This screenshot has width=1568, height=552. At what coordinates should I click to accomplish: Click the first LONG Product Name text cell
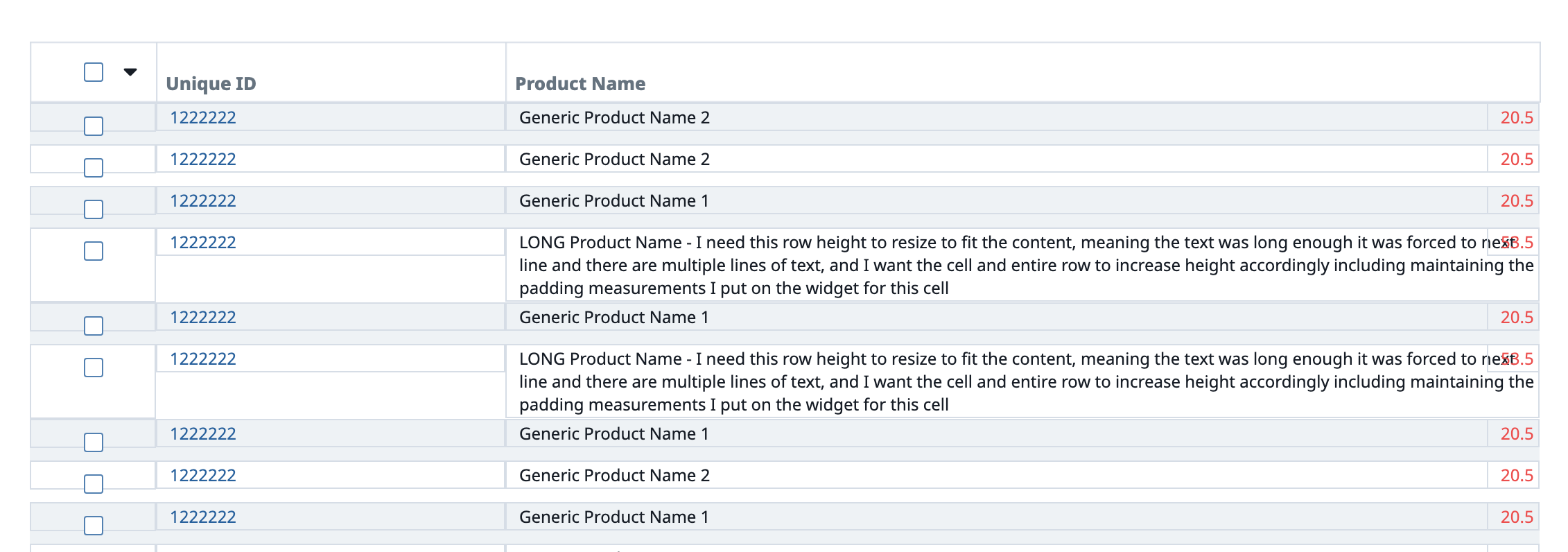pyautogui.click(x=1022, y=265)
